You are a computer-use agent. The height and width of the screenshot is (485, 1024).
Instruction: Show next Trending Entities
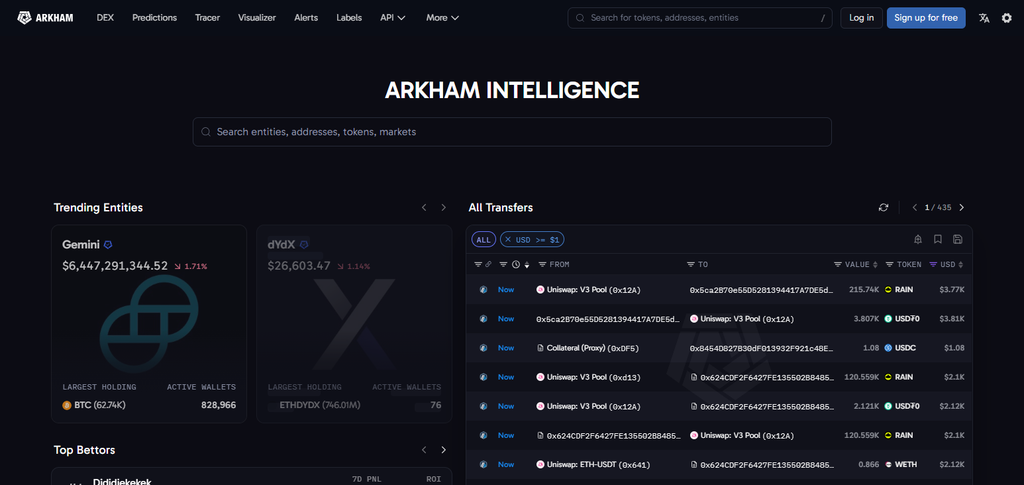[x=443, y=208]
